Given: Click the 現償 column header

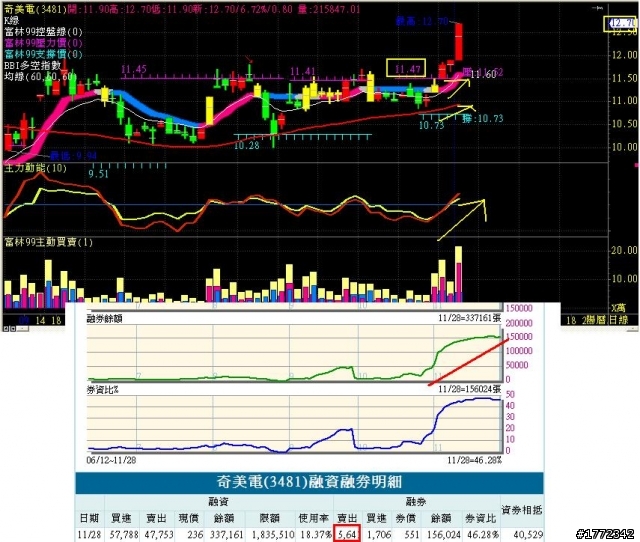Looking at the screenshot, I should pos(189,518).
